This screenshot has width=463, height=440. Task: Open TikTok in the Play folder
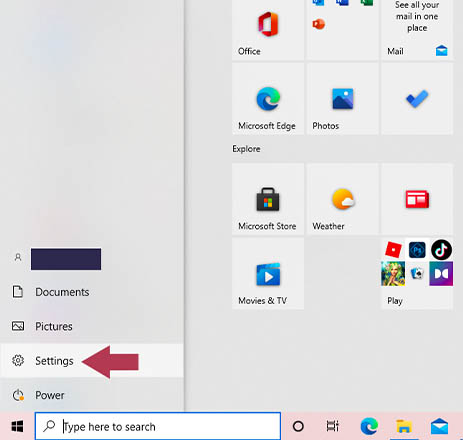[441, 250]
